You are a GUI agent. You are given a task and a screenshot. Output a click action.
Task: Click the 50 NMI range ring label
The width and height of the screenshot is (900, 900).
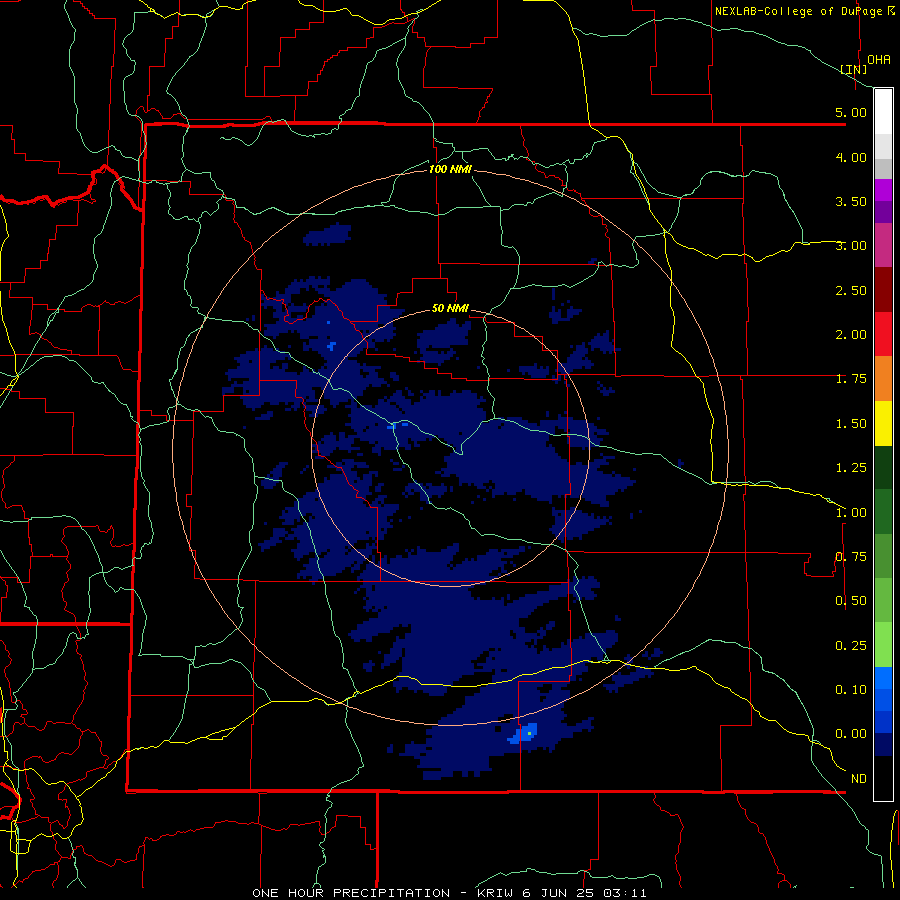pyautogui.click(x=450, y=309)
